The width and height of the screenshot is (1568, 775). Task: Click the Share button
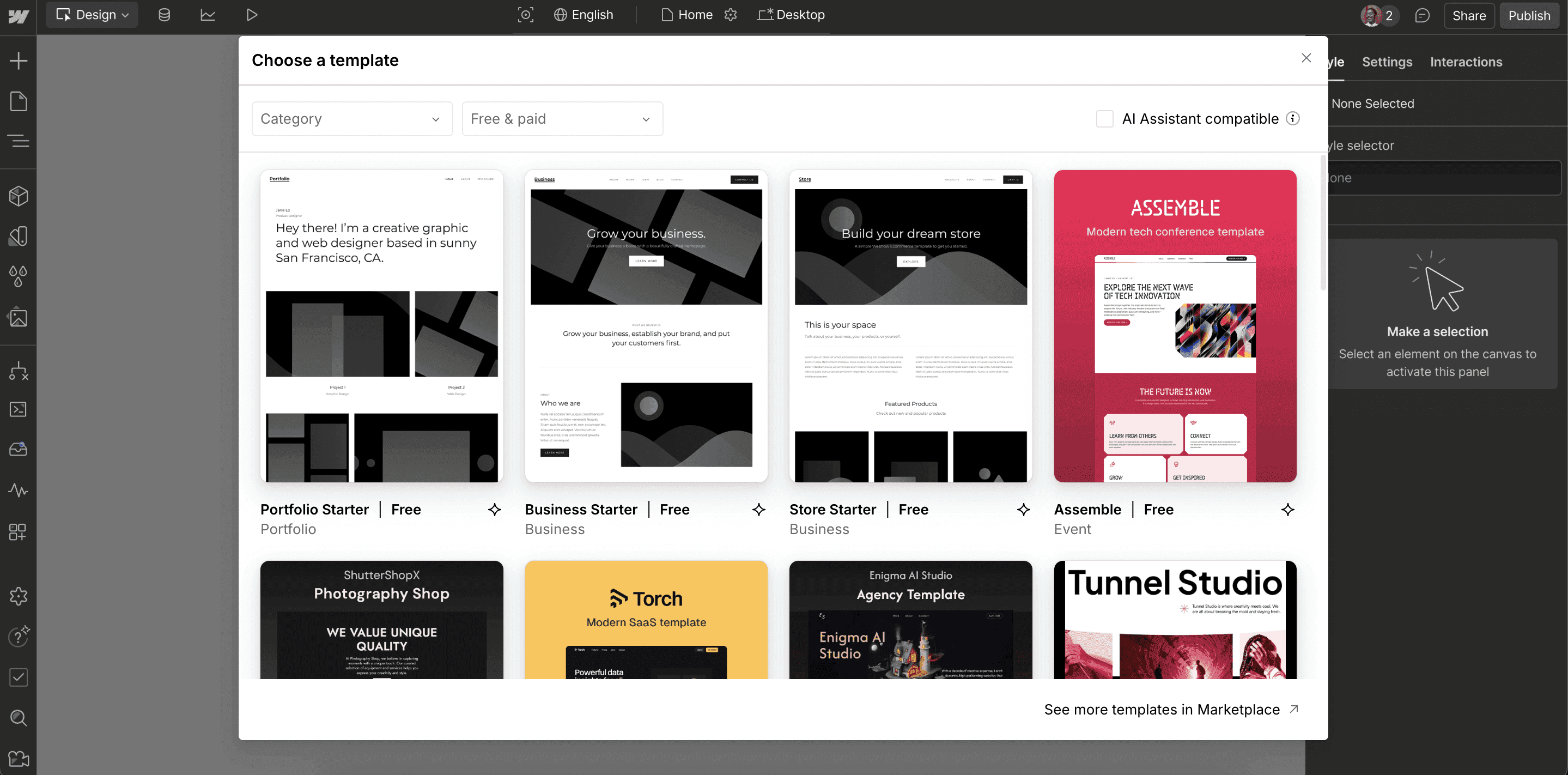[1469, 15]
